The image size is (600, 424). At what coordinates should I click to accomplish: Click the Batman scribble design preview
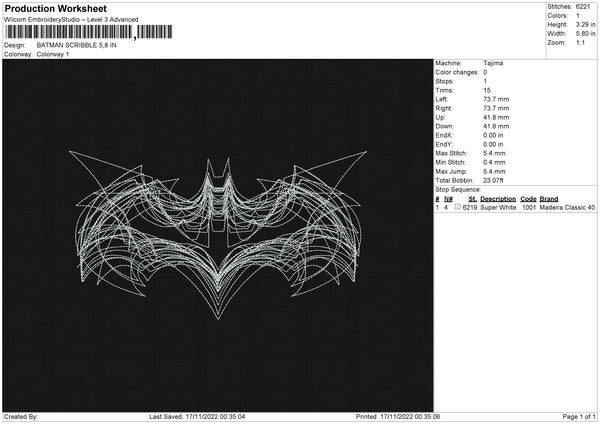point(218,235)
